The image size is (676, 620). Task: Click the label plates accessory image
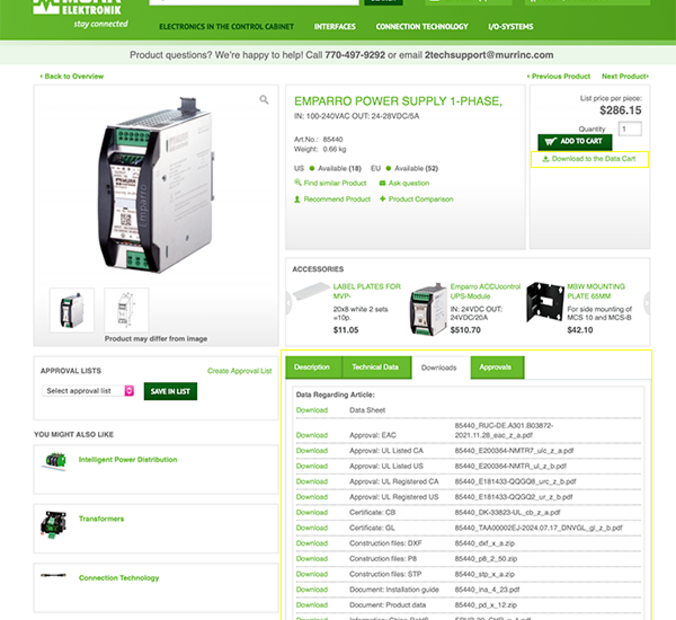[311, 291]
